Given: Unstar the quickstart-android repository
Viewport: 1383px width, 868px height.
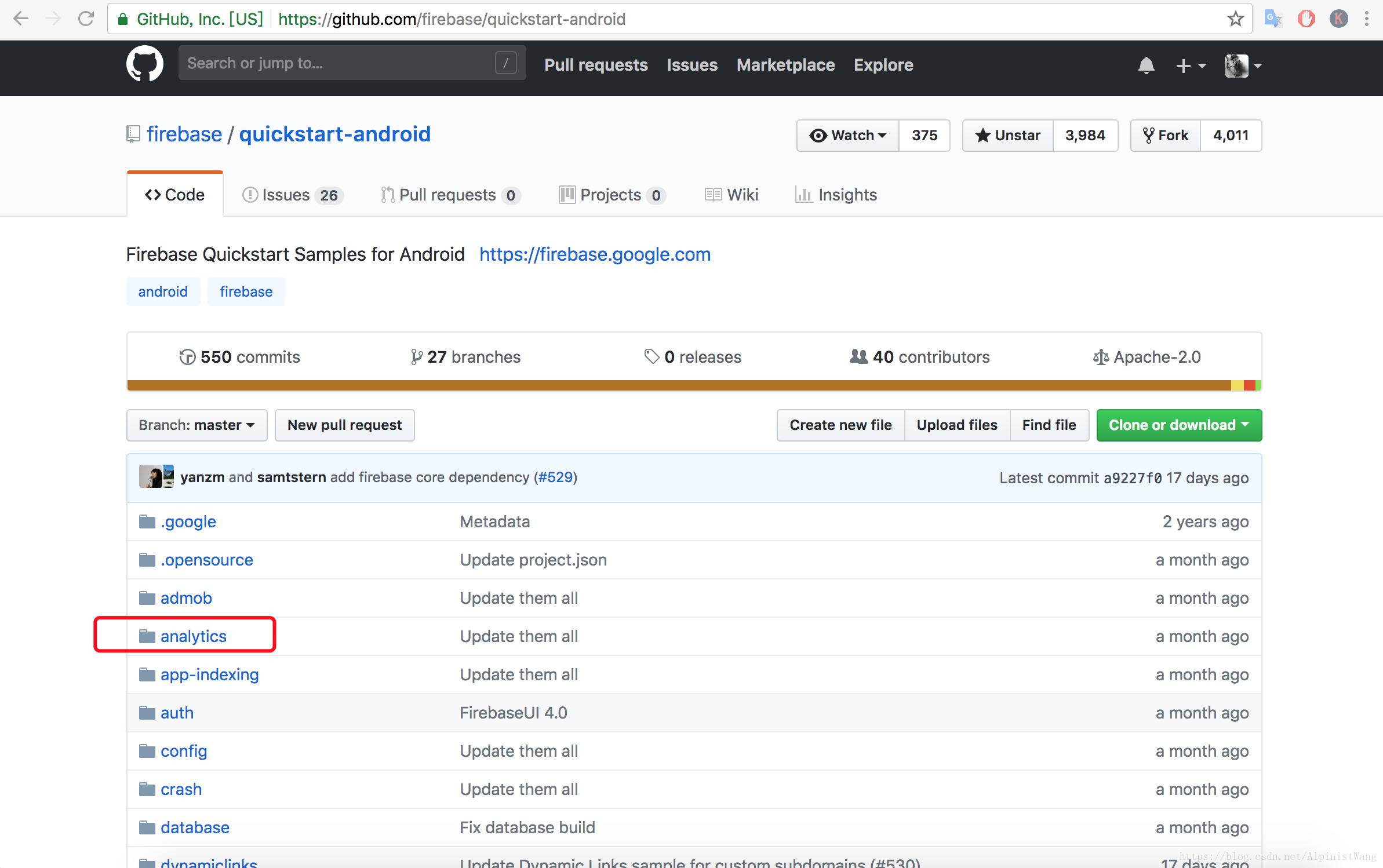Looking at the screenshot, I should pyautogui.click(x=1007, y=135).
